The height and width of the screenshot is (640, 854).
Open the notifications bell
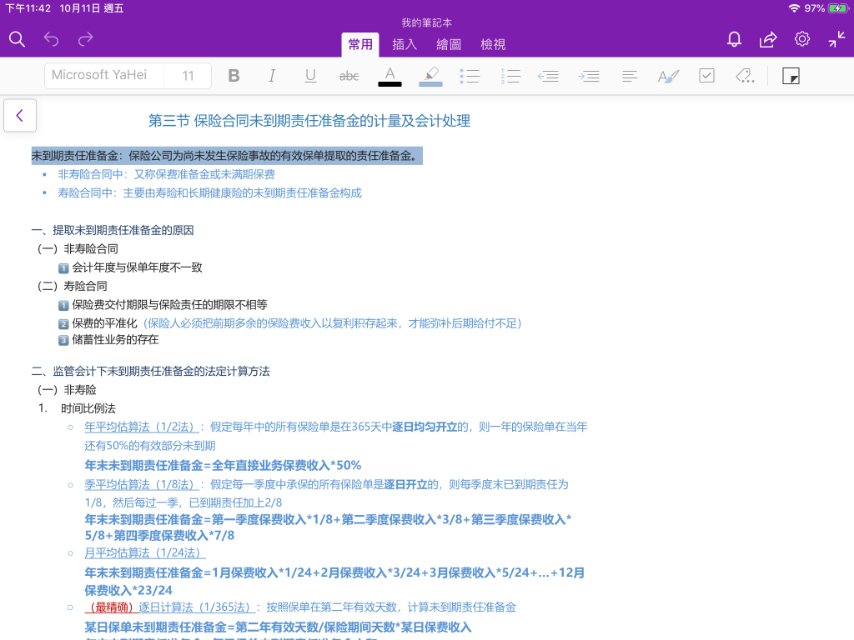pos(734,39)
